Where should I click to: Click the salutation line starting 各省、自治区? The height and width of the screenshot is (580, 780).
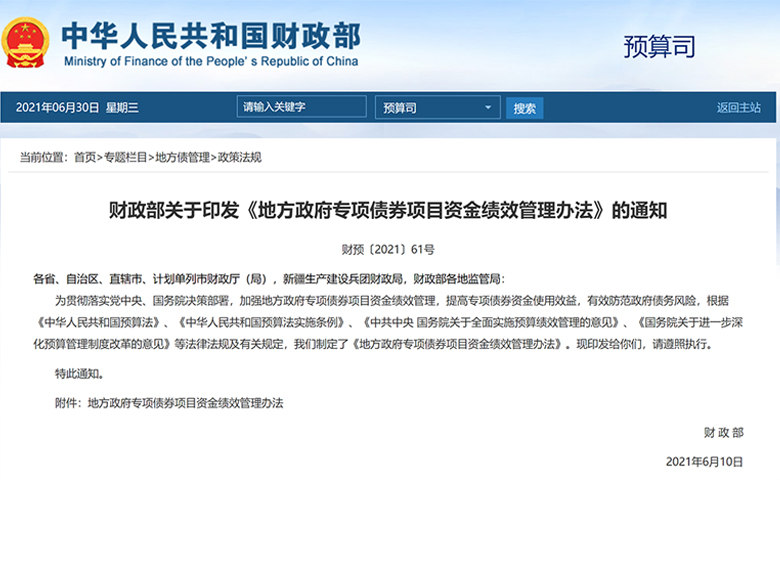tap(269, 279)
